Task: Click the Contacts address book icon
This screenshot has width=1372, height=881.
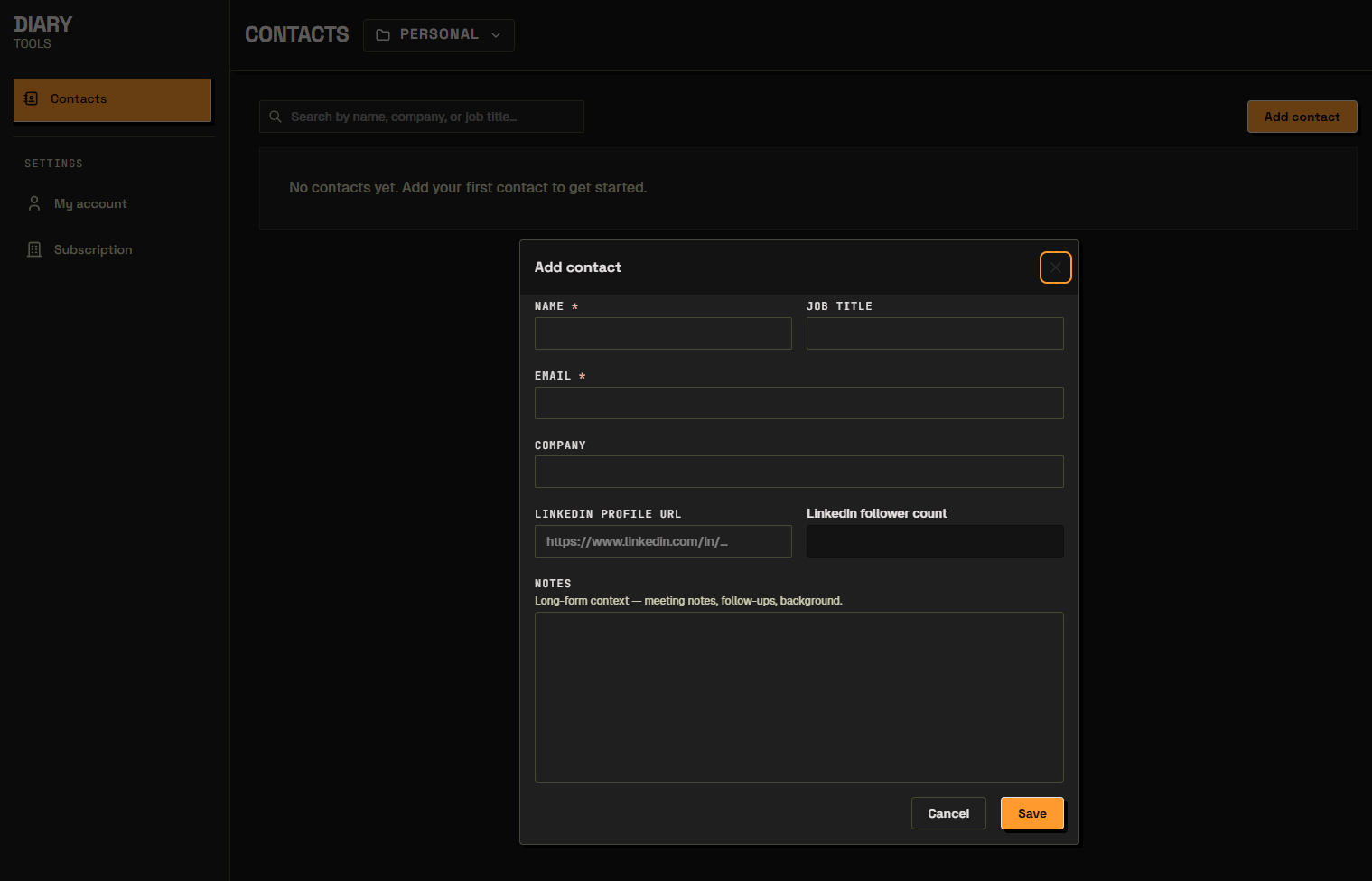Action: point(32,99)
